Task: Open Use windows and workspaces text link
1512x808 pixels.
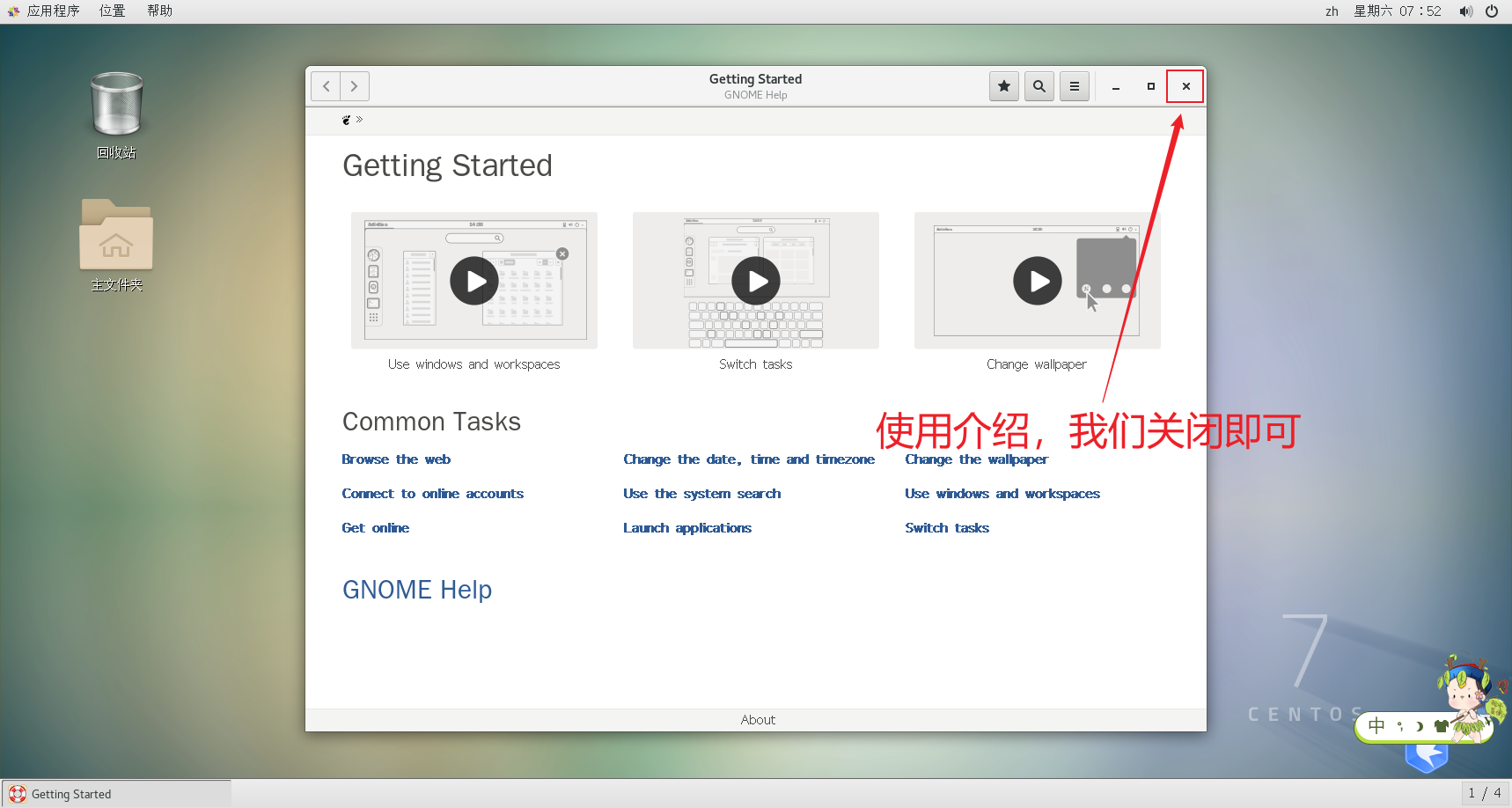Action: pyautogui.click(x=1002, y=494)
